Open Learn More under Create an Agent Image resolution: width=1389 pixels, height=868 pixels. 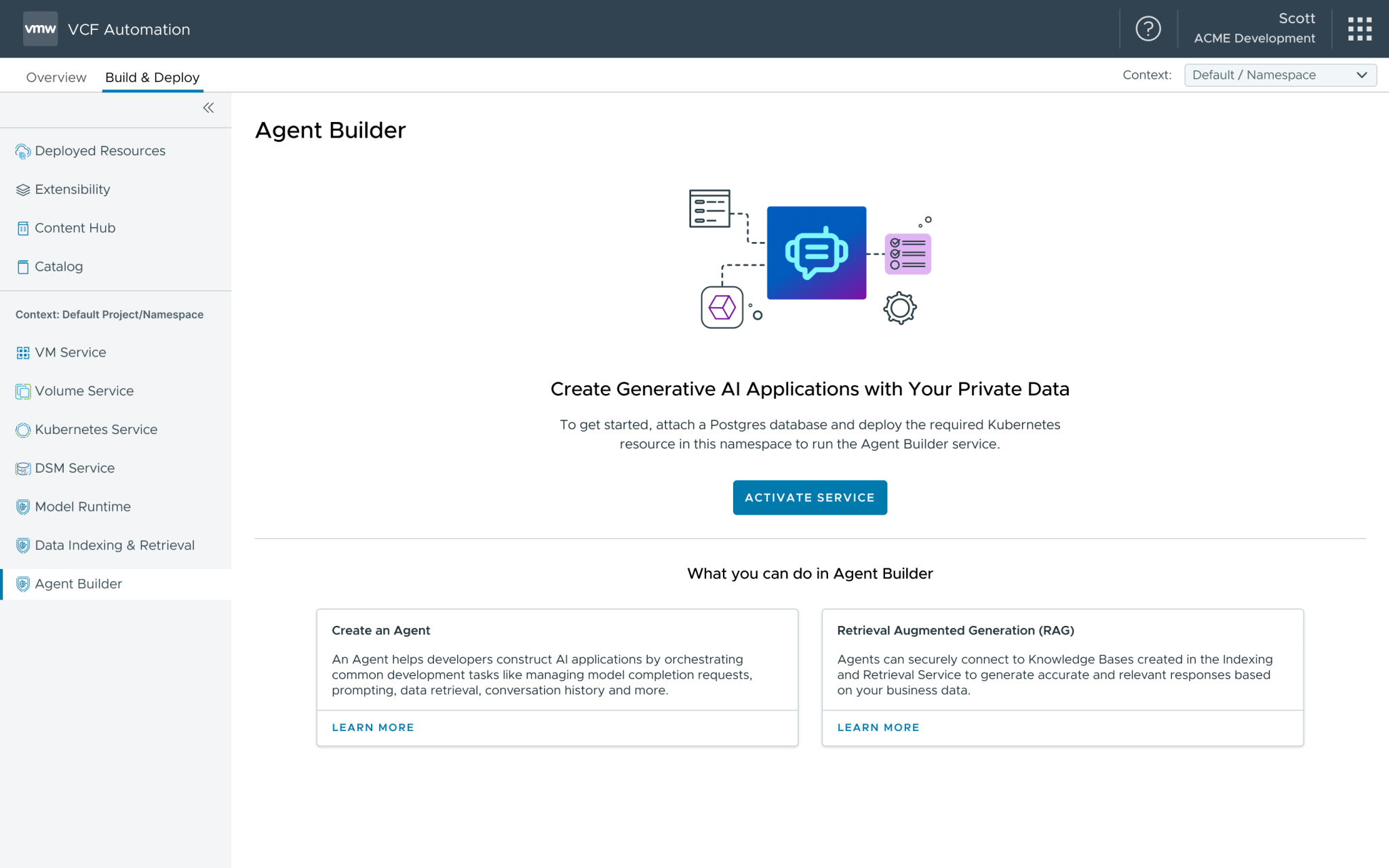click(x=372, y=727)
